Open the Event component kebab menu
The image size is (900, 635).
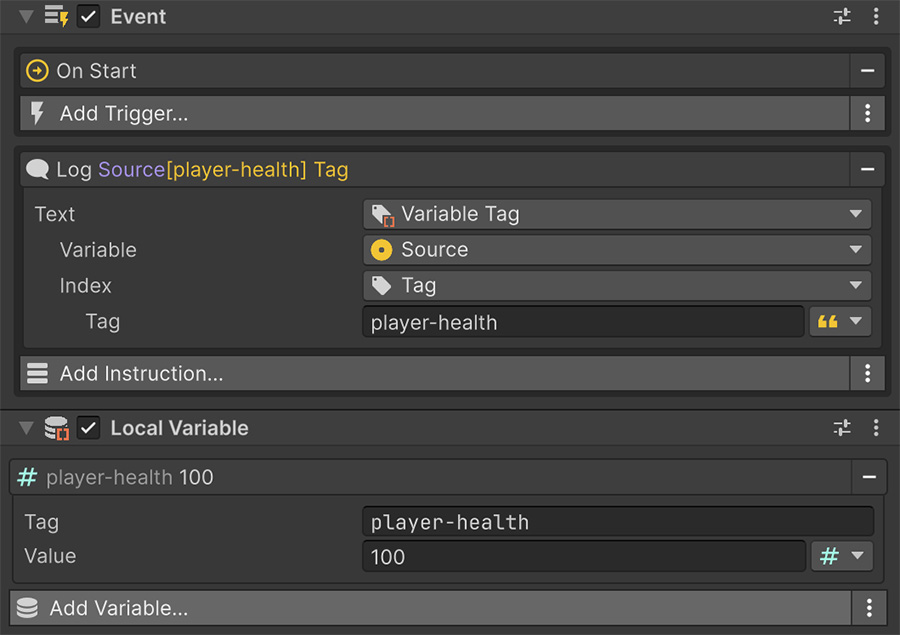coord(876,16)
